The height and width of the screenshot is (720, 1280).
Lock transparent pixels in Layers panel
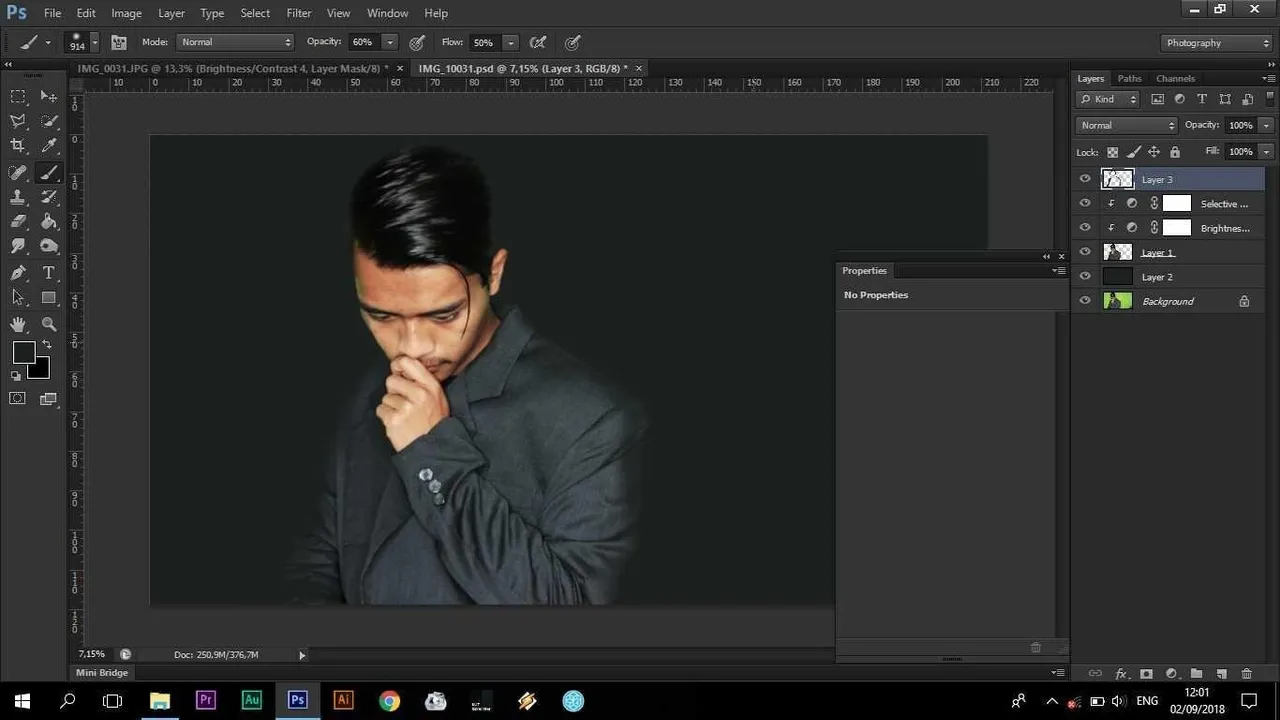[1112, 152]
